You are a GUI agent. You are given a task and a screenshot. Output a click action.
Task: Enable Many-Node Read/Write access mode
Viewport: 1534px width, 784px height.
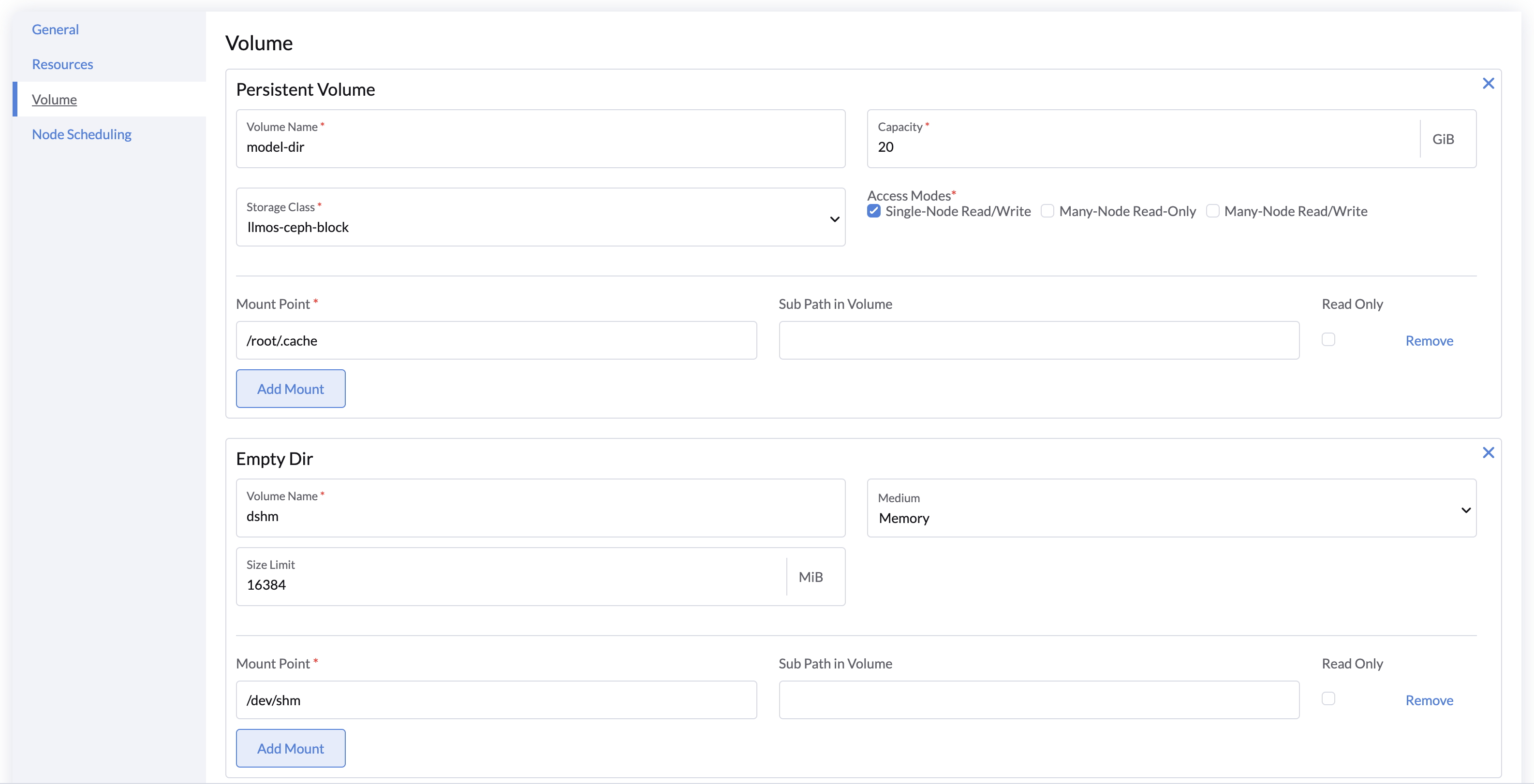click(x=1213, y=211)
